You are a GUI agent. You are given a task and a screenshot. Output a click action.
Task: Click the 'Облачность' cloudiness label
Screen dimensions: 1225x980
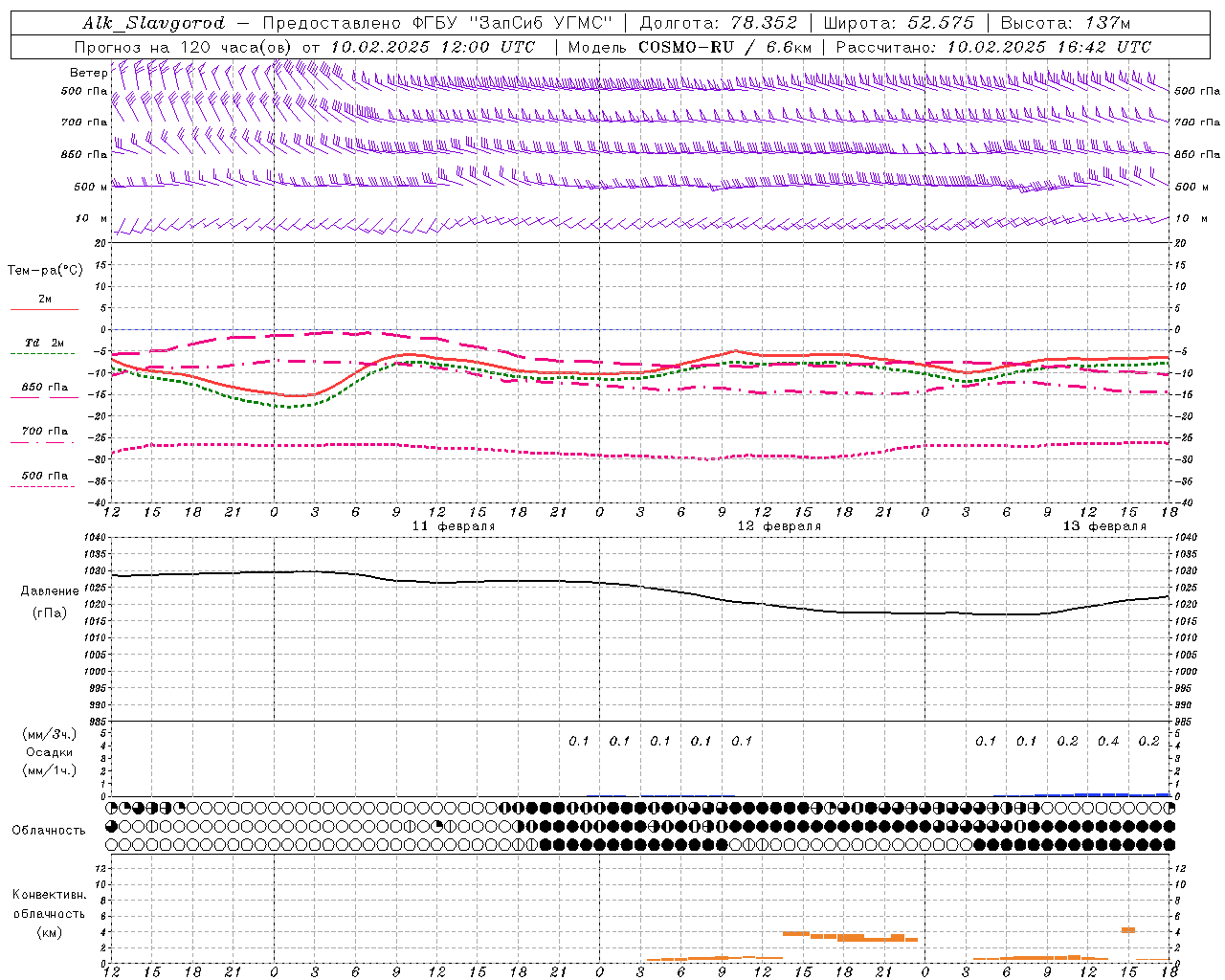(x=49, y=831)
